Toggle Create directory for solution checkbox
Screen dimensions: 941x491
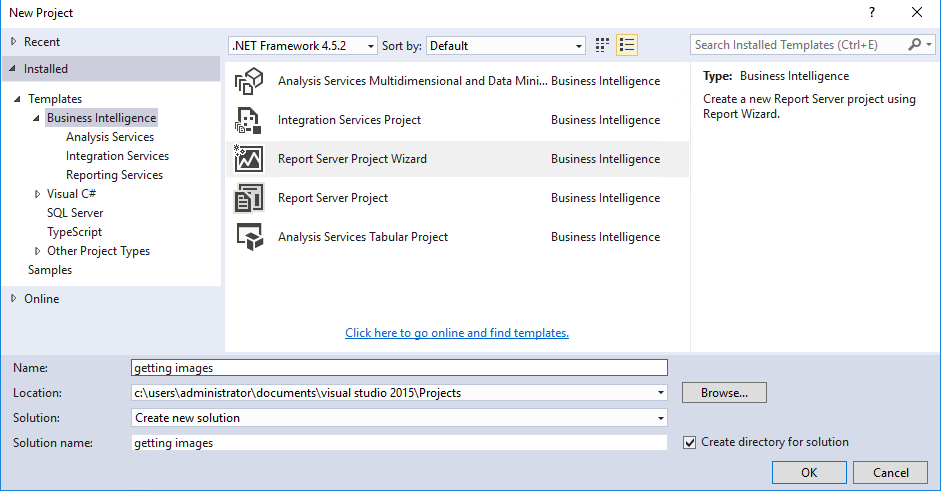point(690,442)
